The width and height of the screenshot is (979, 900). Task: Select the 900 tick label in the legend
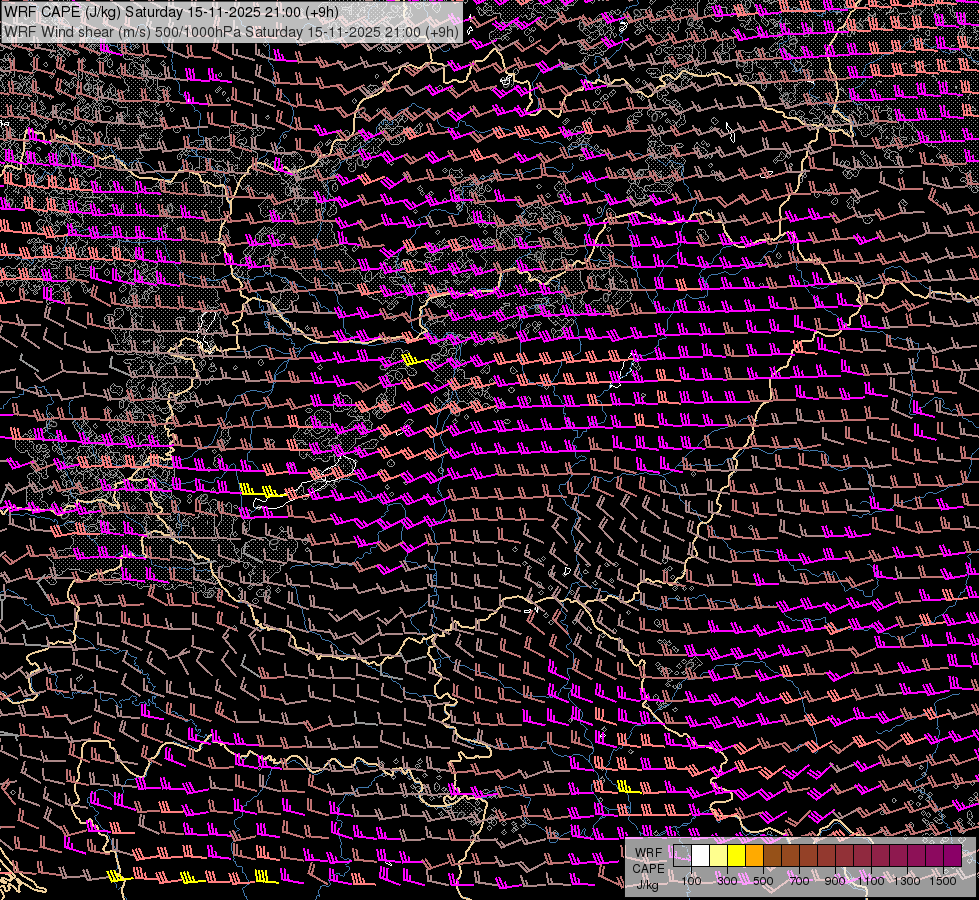point(835,881)
